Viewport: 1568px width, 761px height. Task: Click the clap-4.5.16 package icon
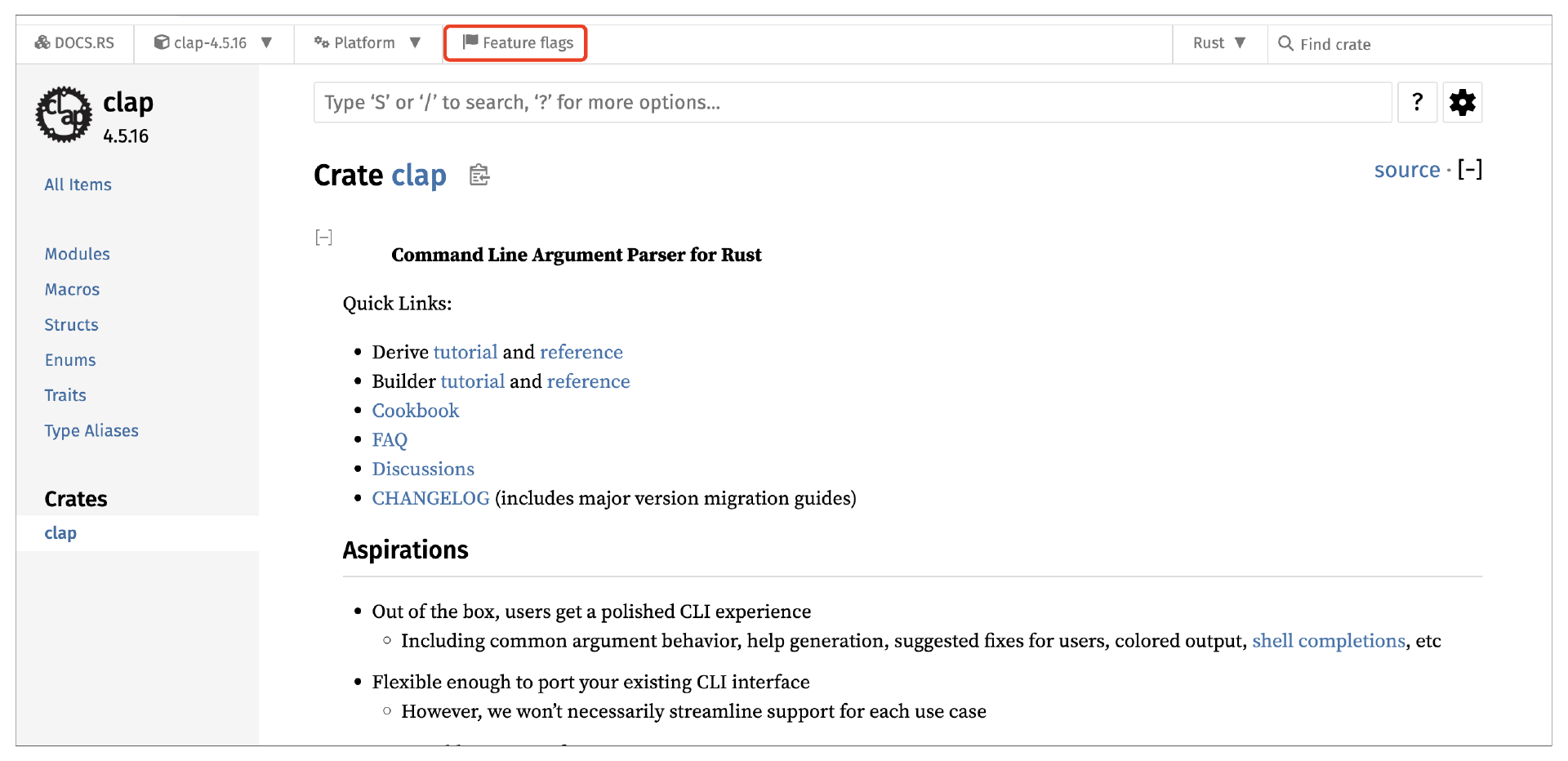tap(162, 42)
